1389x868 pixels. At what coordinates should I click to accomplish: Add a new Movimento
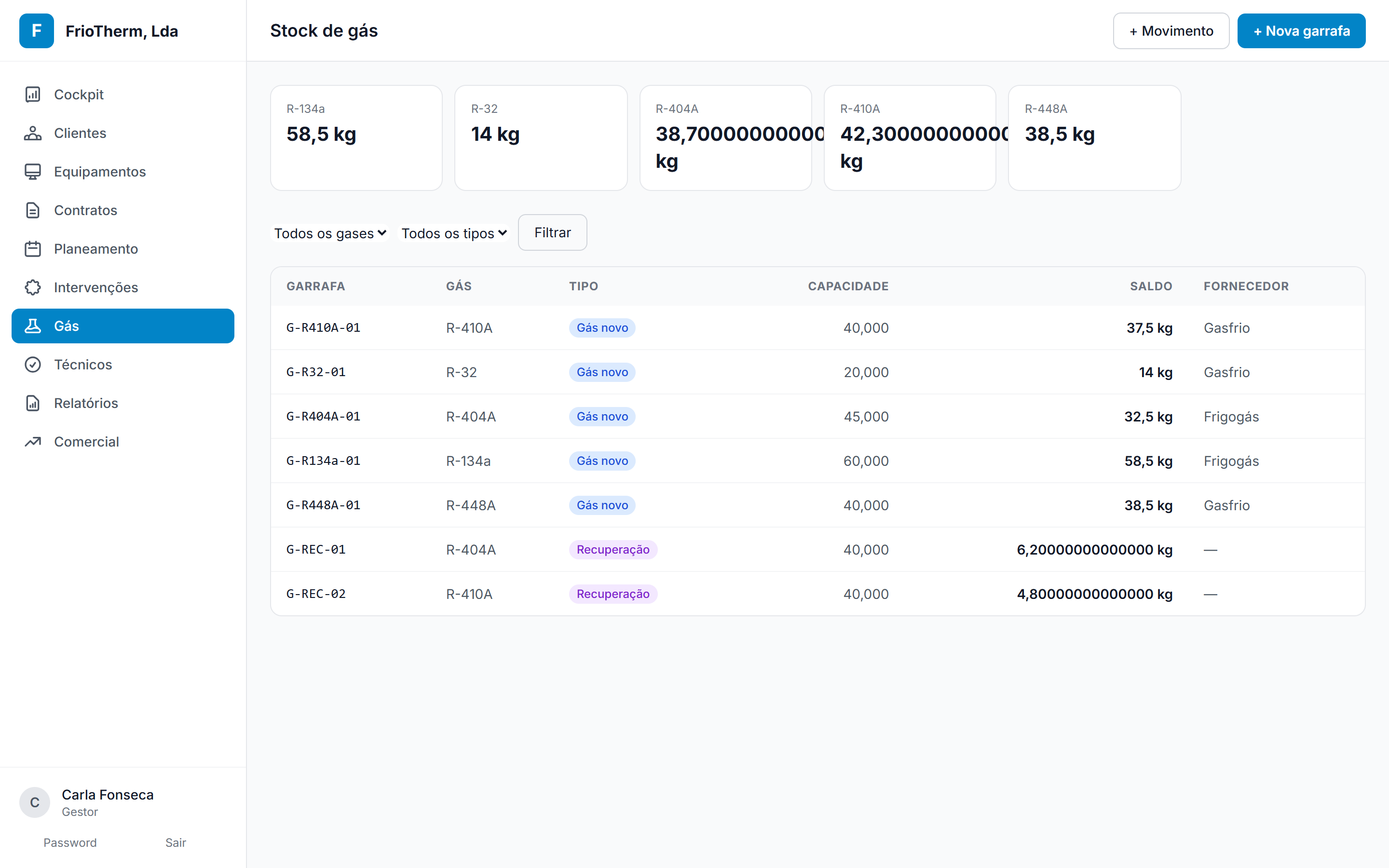pyautogui.click(x=1171, y=31)
